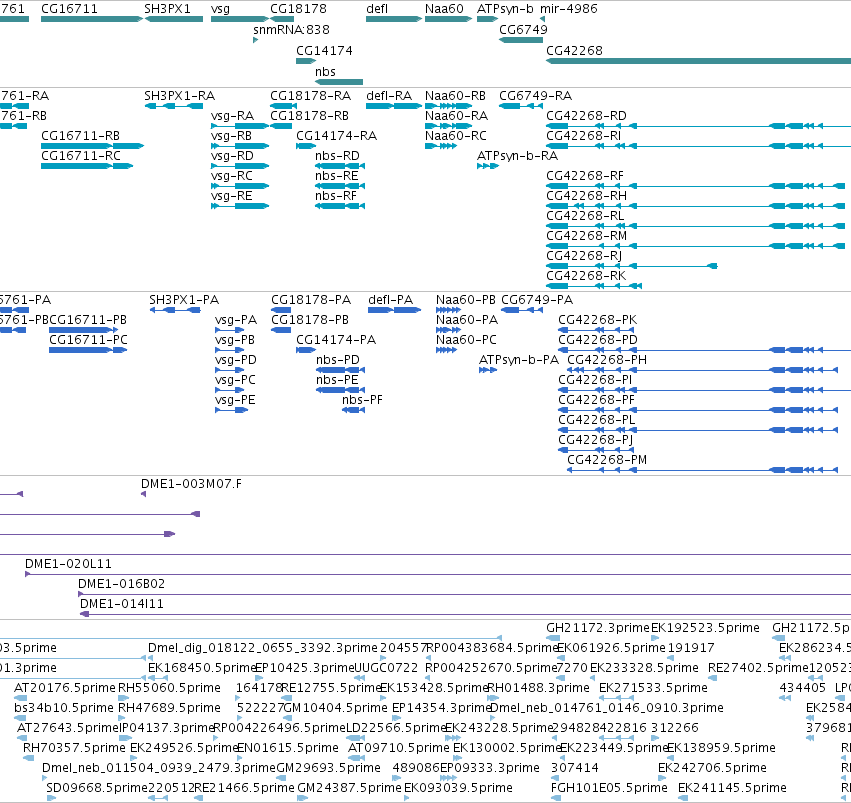Click transcript label CG14174-RA
The image size is (851, 803).
click(336, 136)
